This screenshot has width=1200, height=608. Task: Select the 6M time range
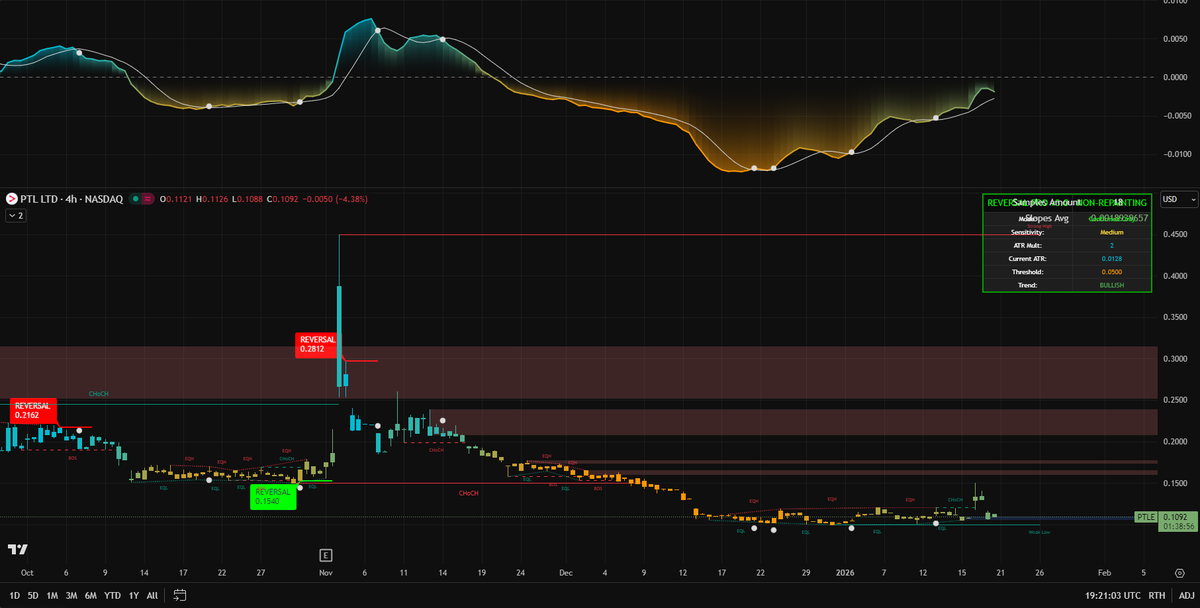point(91,595)
